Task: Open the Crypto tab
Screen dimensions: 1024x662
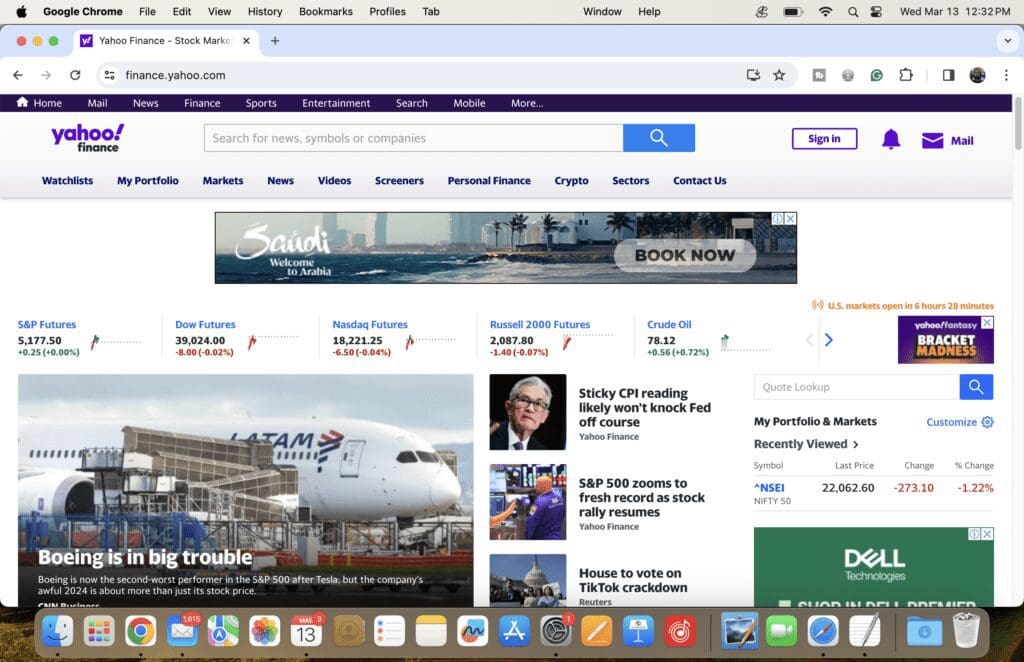Action: point(571,181)
